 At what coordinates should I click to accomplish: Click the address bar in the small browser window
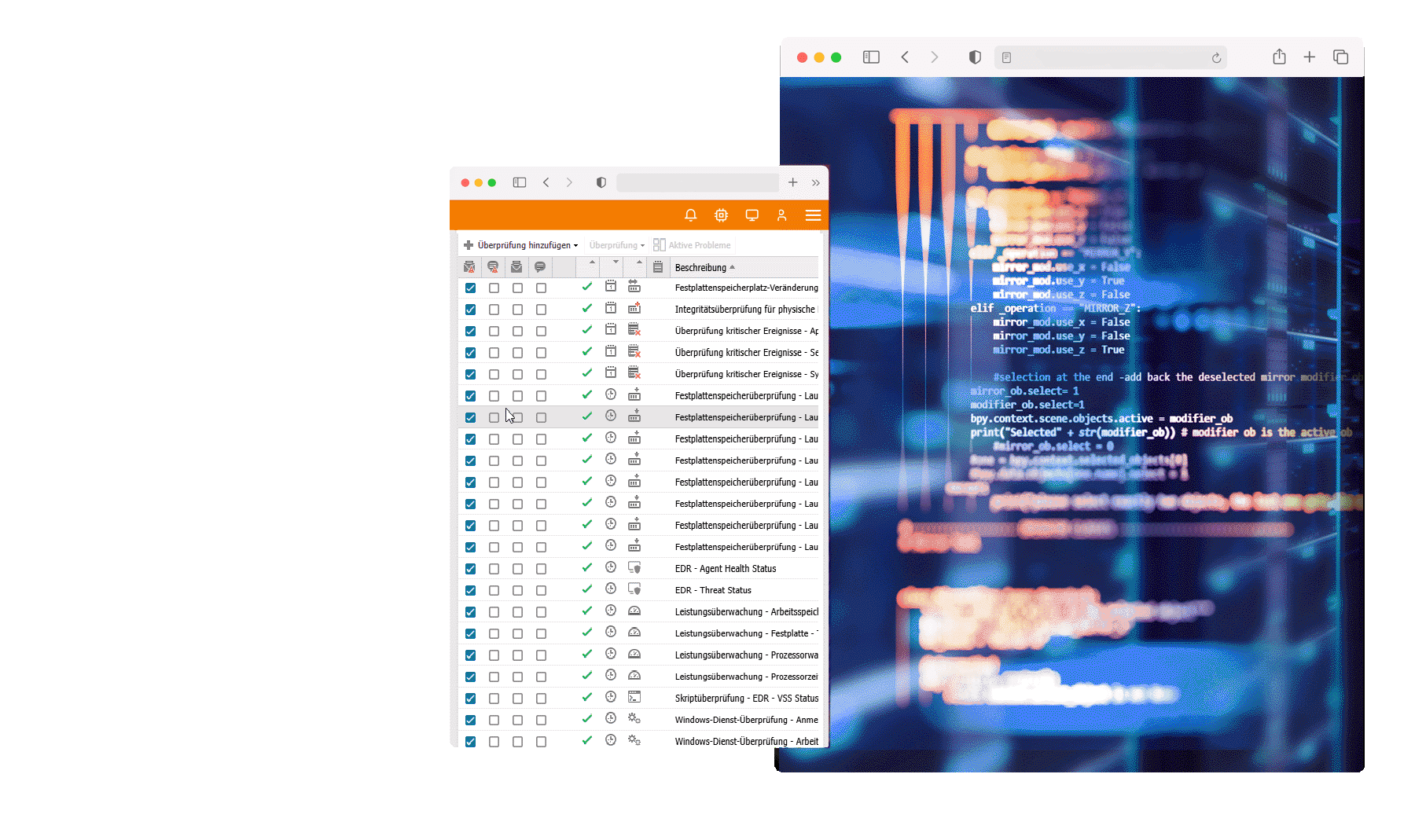(x=696, y=183)
